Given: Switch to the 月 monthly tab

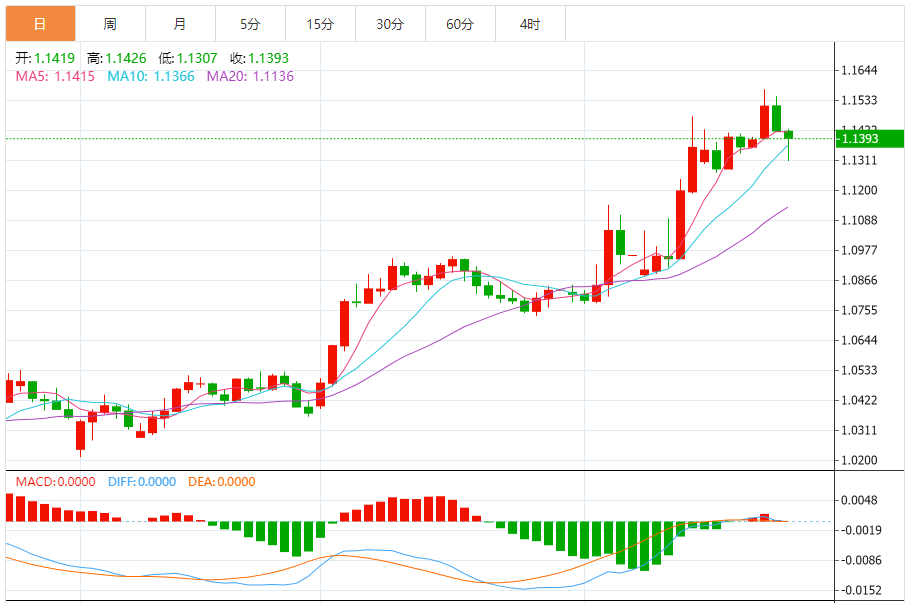Looking at the screenshot, I should [x=180, y=24].
